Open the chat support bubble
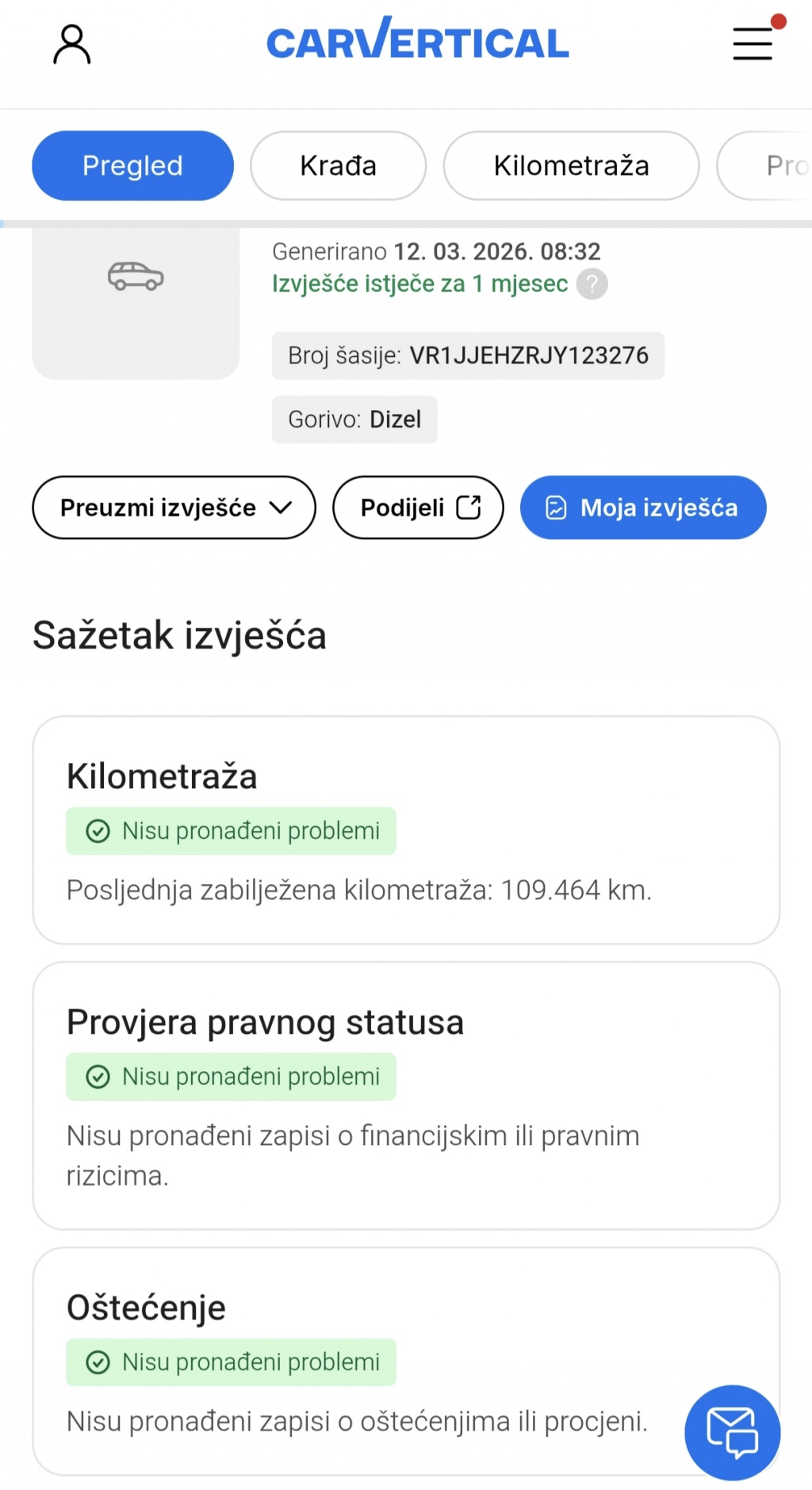The height and width of the screenshot is (1490, 812). point(732,1432)
